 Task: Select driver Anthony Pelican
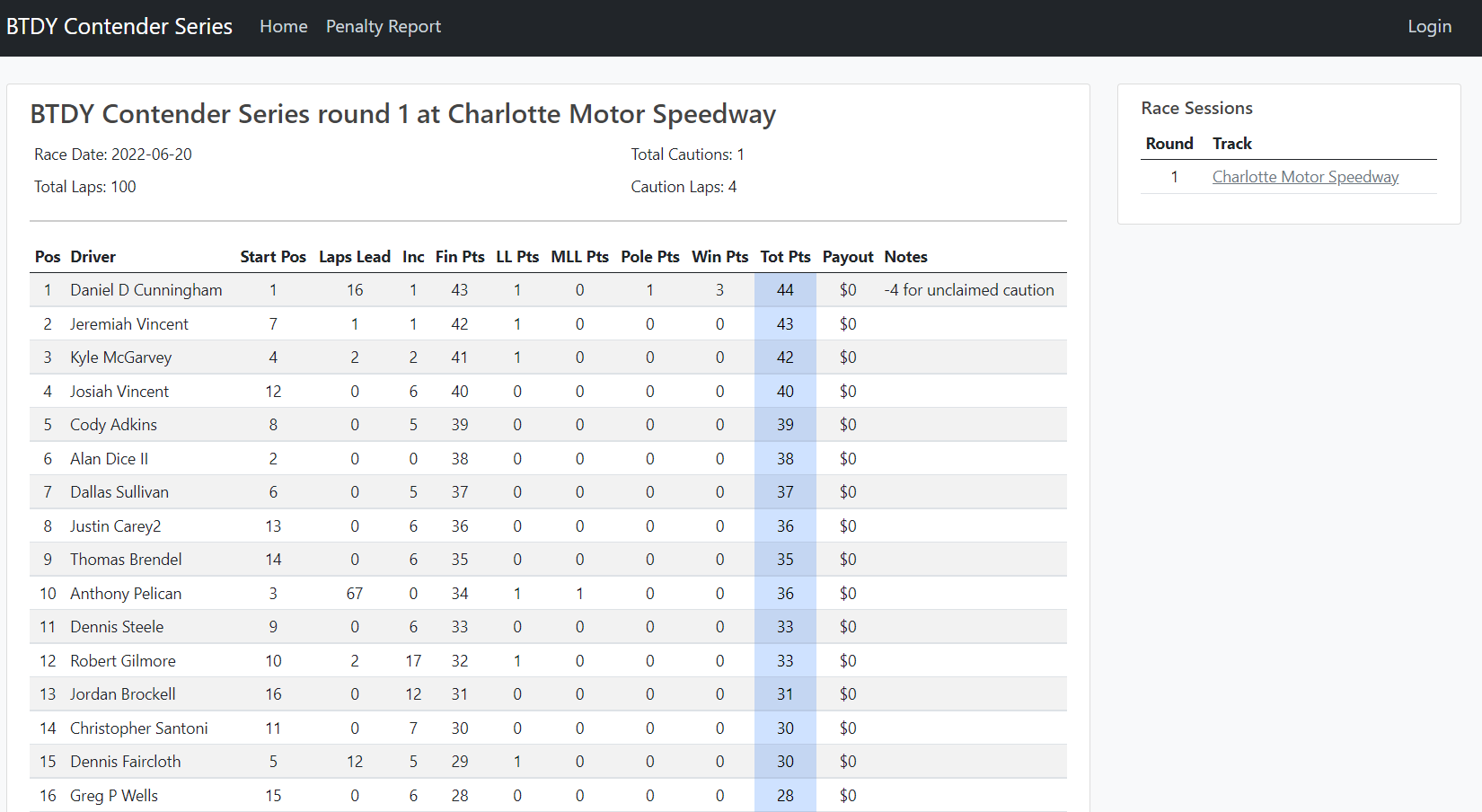pos(126,593)
